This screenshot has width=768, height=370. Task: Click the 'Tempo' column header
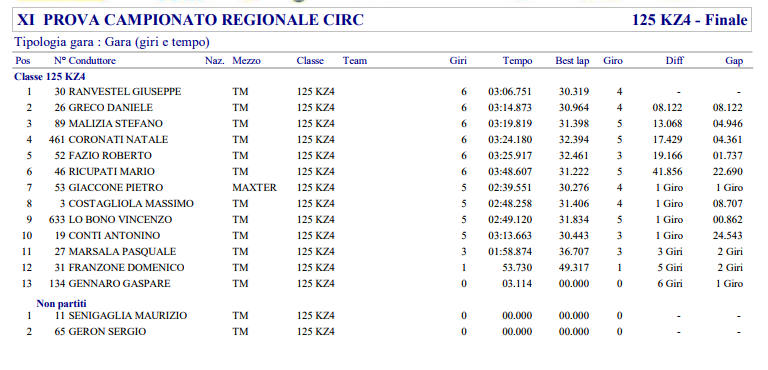[x=517, y=61]
